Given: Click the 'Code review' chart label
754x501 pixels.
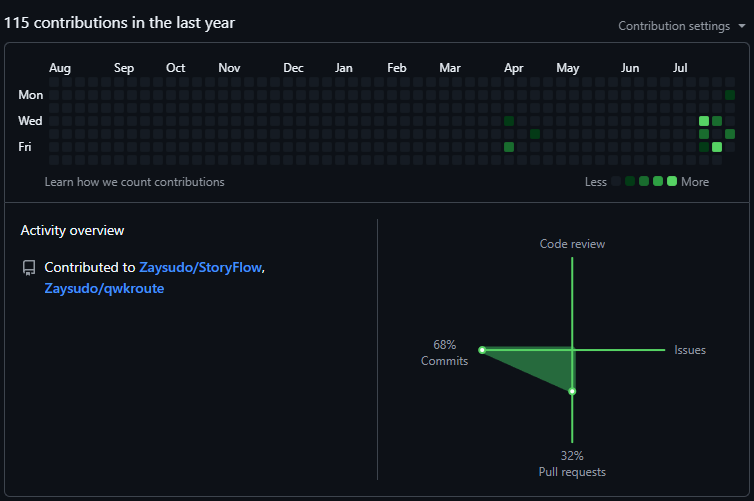Looking at the screenshot, I should tap(572, 244).
